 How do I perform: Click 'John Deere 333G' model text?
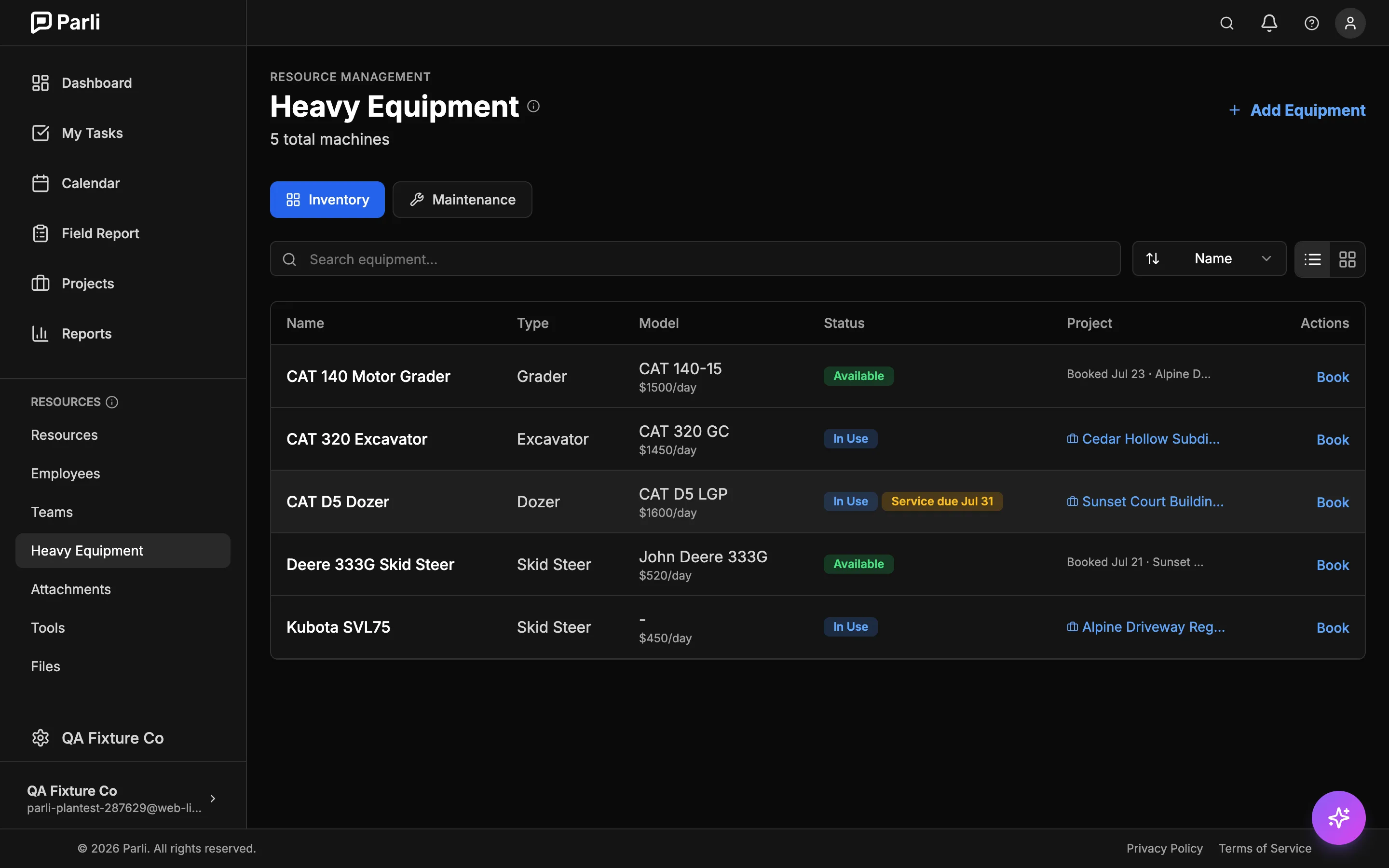(x=703, y=556)
